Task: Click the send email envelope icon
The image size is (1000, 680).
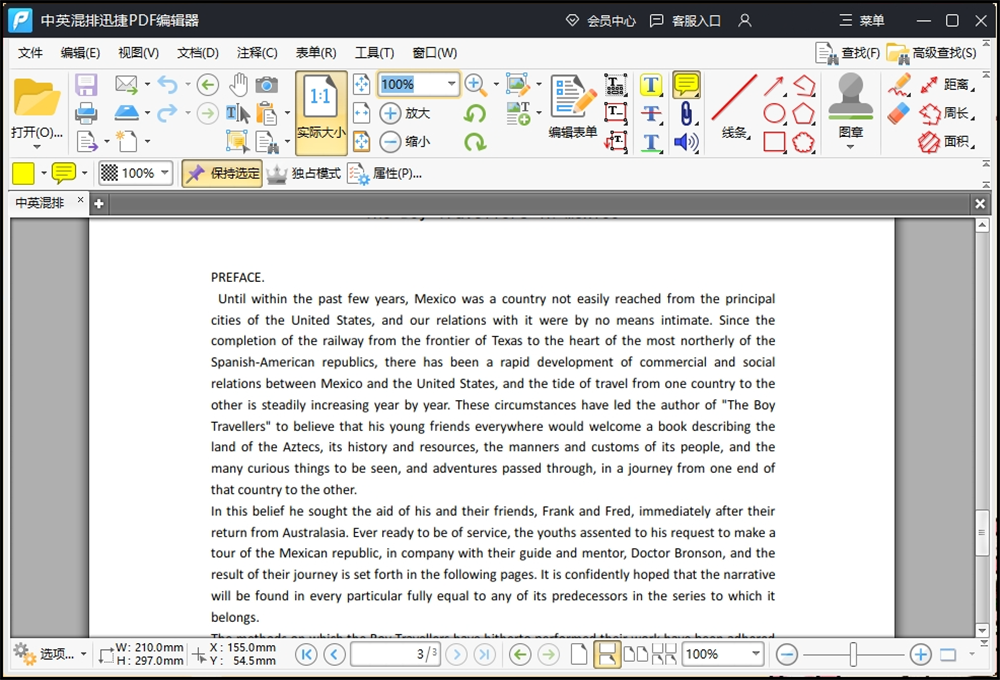Action: pyautogui.click(x=126, y=84)
